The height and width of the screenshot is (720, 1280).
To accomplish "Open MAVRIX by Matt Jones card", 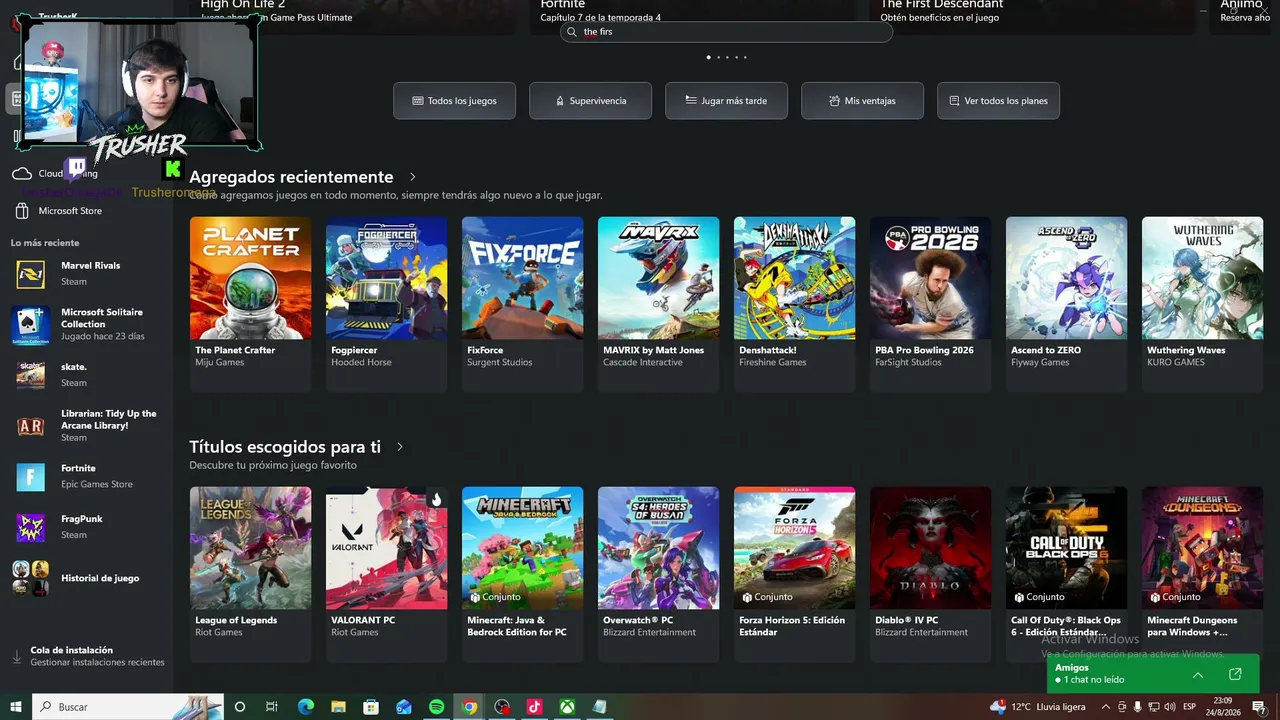I will coord(658,304).
